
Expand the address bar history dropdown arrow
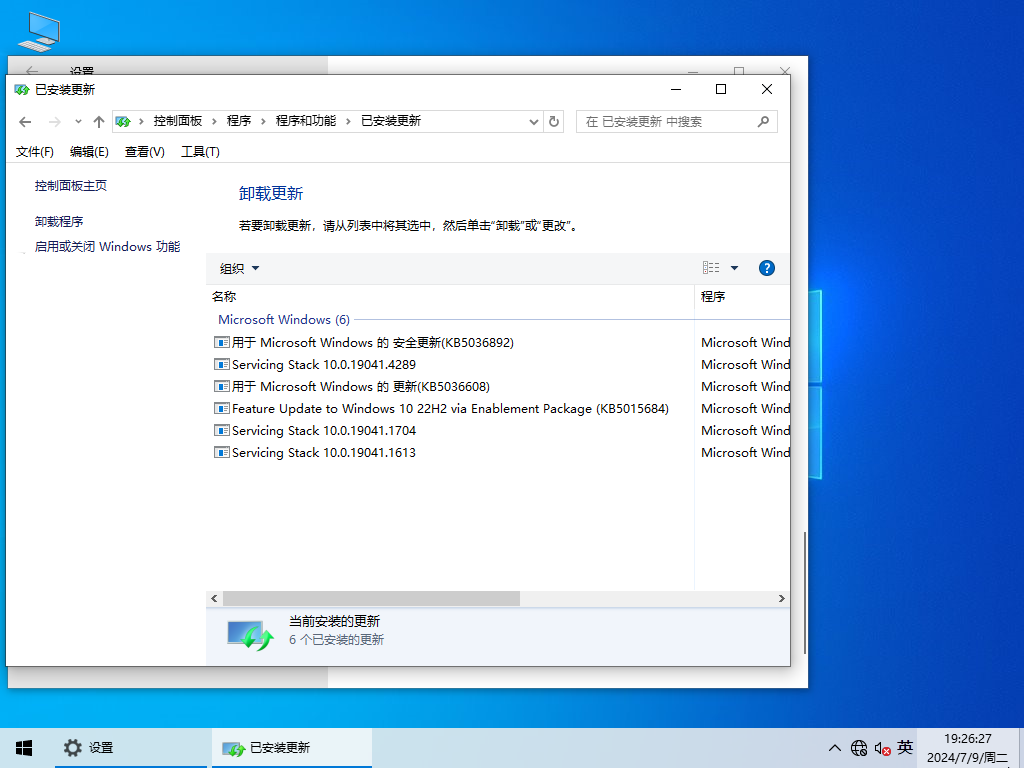(x=535, y=121)
